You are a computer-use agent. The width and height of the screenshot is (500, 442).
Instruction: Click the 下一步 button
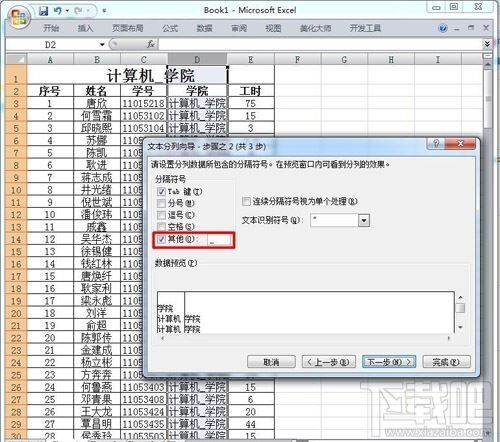pyautogui.click(x=389, y=362)
